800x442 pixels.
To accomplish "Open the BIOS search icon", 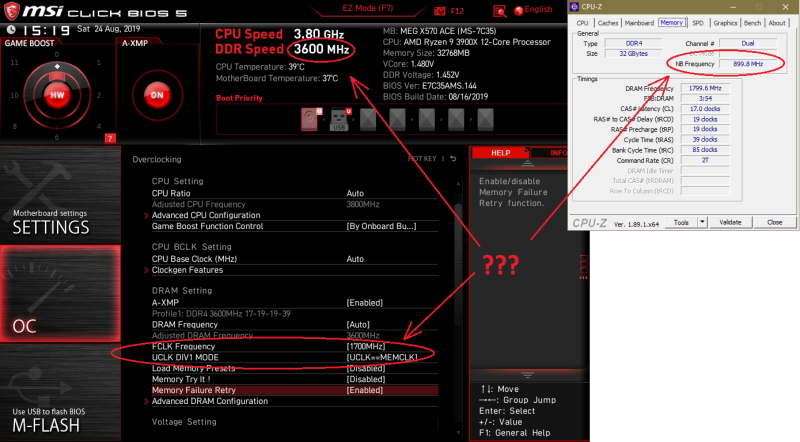I will [x=500, y=11].
